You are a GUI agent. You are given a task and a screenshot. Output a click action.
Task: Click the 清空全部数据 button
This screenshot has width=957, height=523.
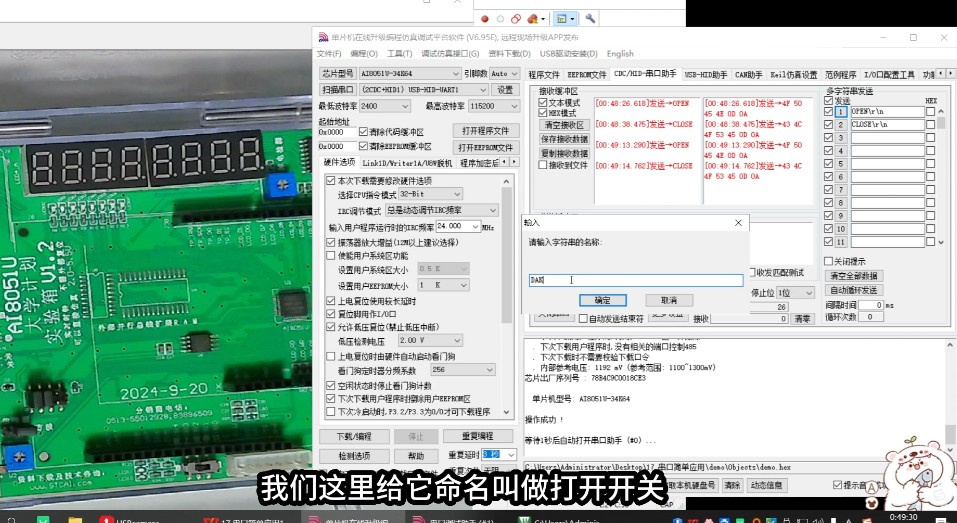pos(854,276)
